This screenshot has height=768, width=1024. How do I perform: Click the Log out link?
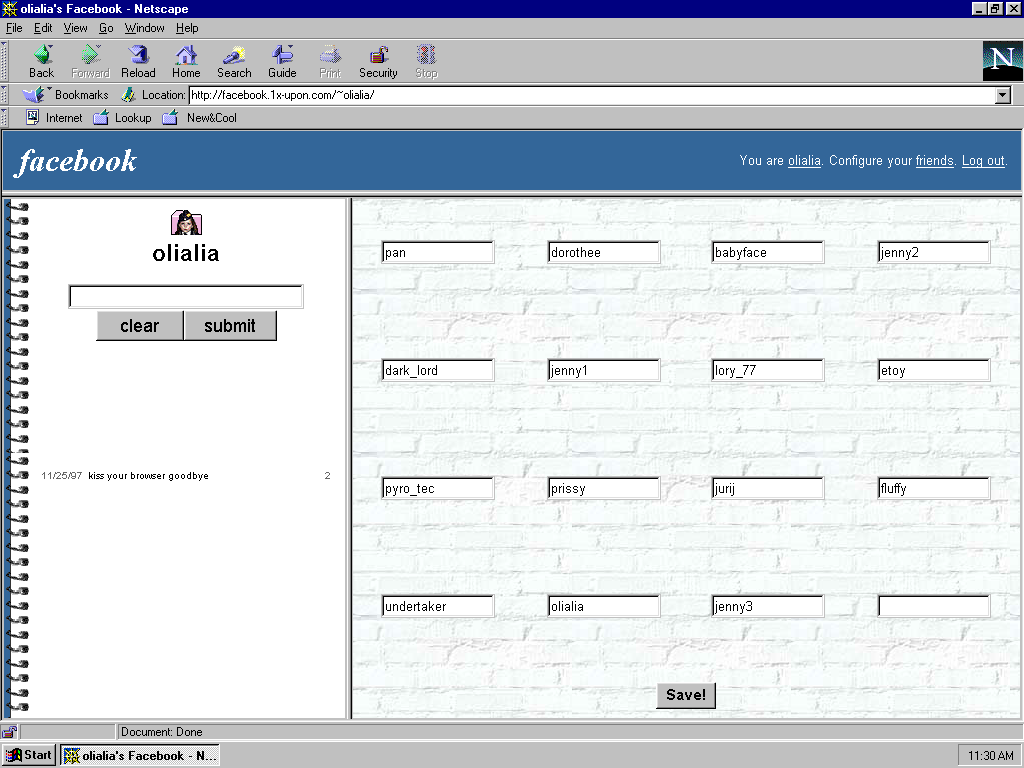click(x=983, y=161)
